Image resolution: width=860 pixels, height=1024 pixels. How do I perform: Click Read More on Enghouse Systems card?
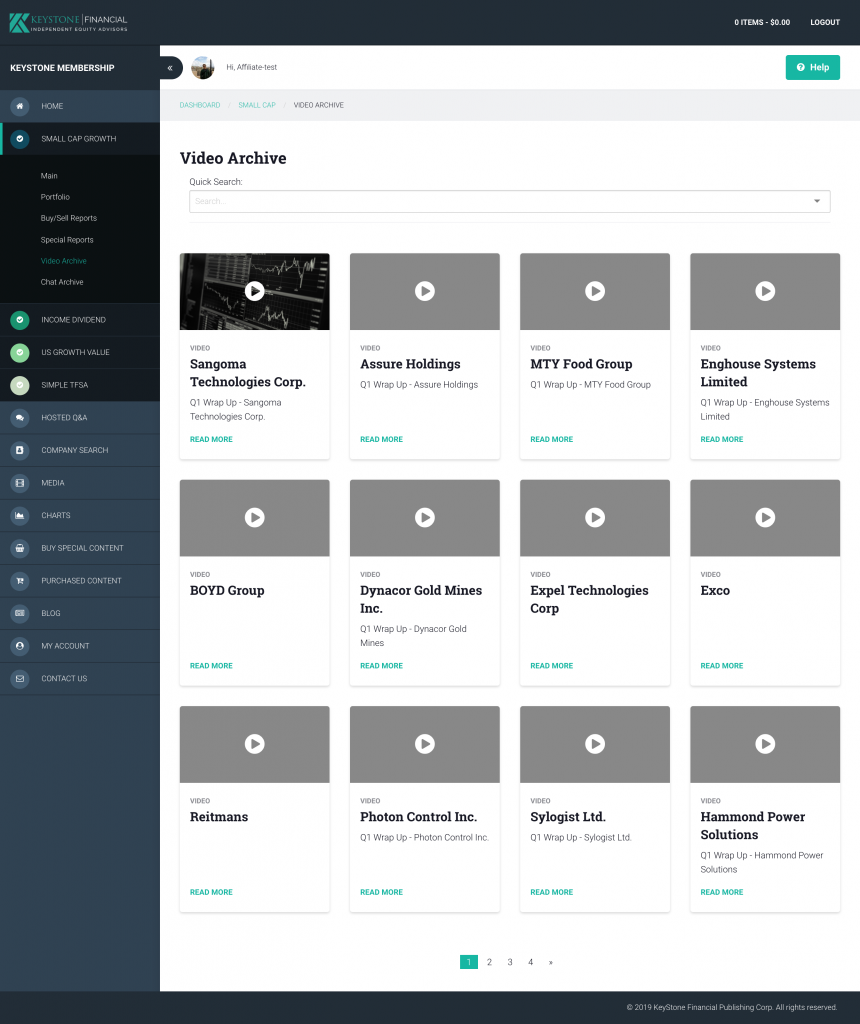(722, 440)
